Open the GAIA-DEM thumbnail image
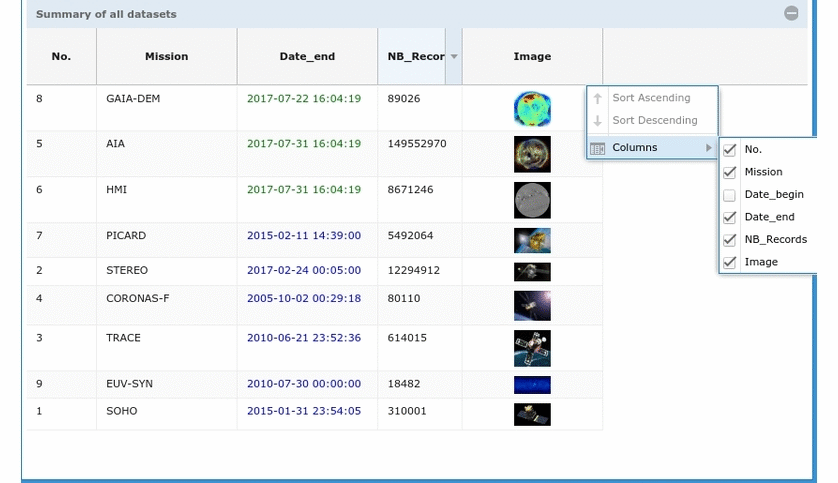 532,109
